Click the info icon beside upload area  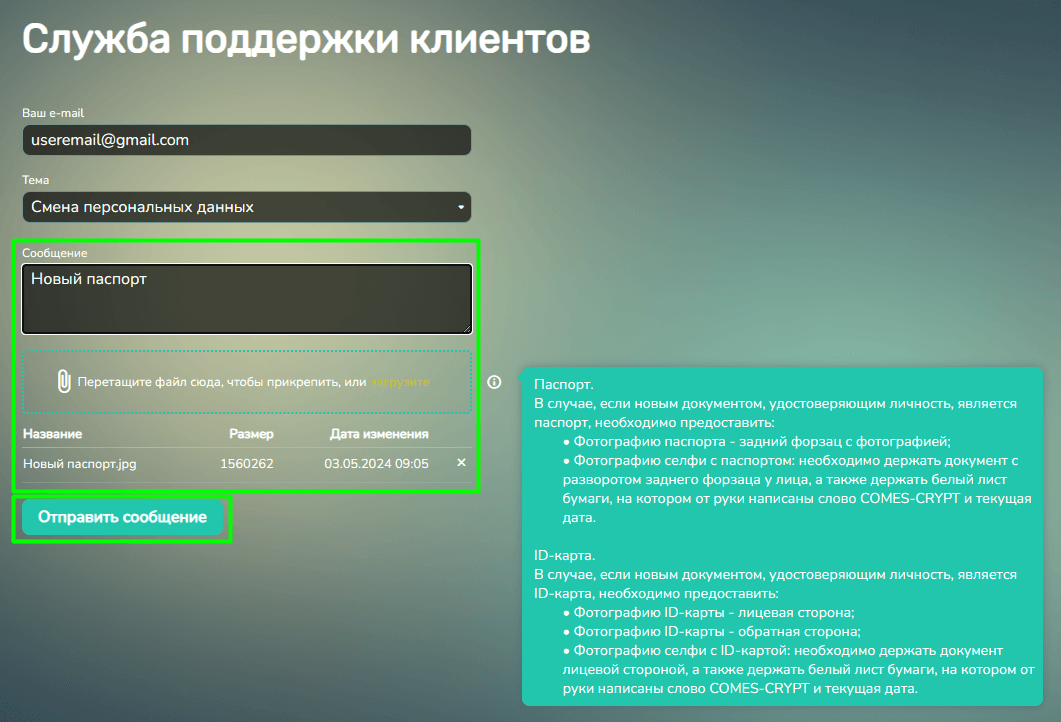(494, 382)
